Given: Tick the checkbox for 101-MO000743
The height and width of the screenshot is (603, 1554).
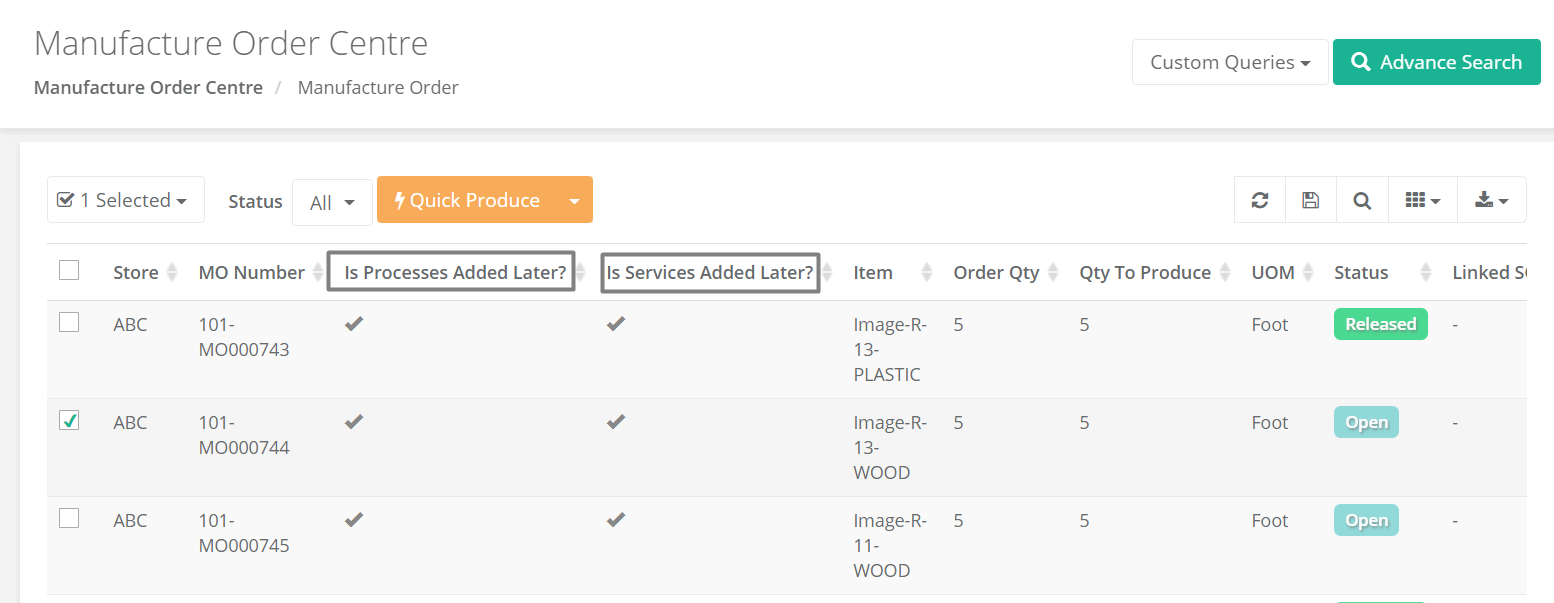Looking at the screenshot, I should [69, 322].
